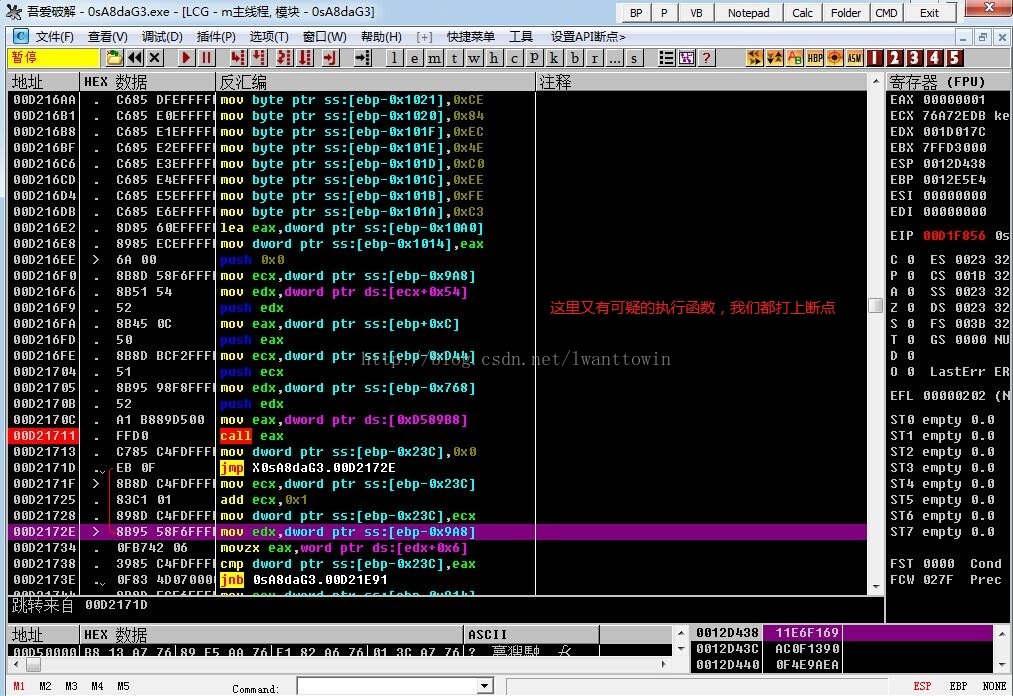Click the Open file toolbar icon
1013x696 pixels.
pos(114,58)
